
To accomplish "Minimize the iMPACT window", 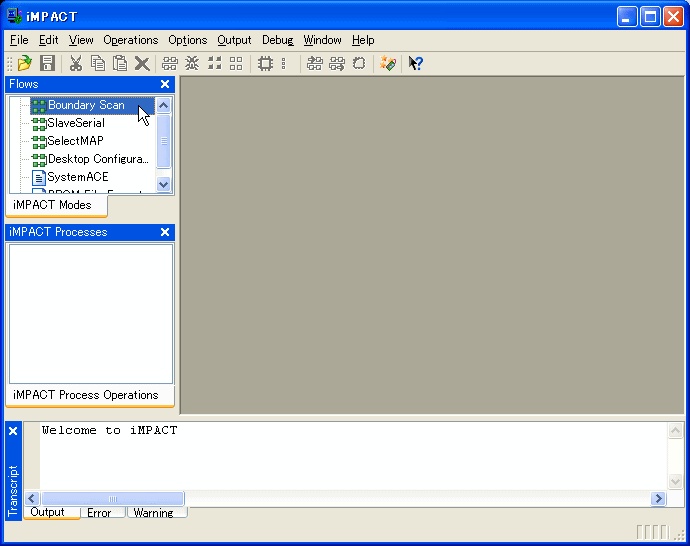I will (x=627, y=17).
